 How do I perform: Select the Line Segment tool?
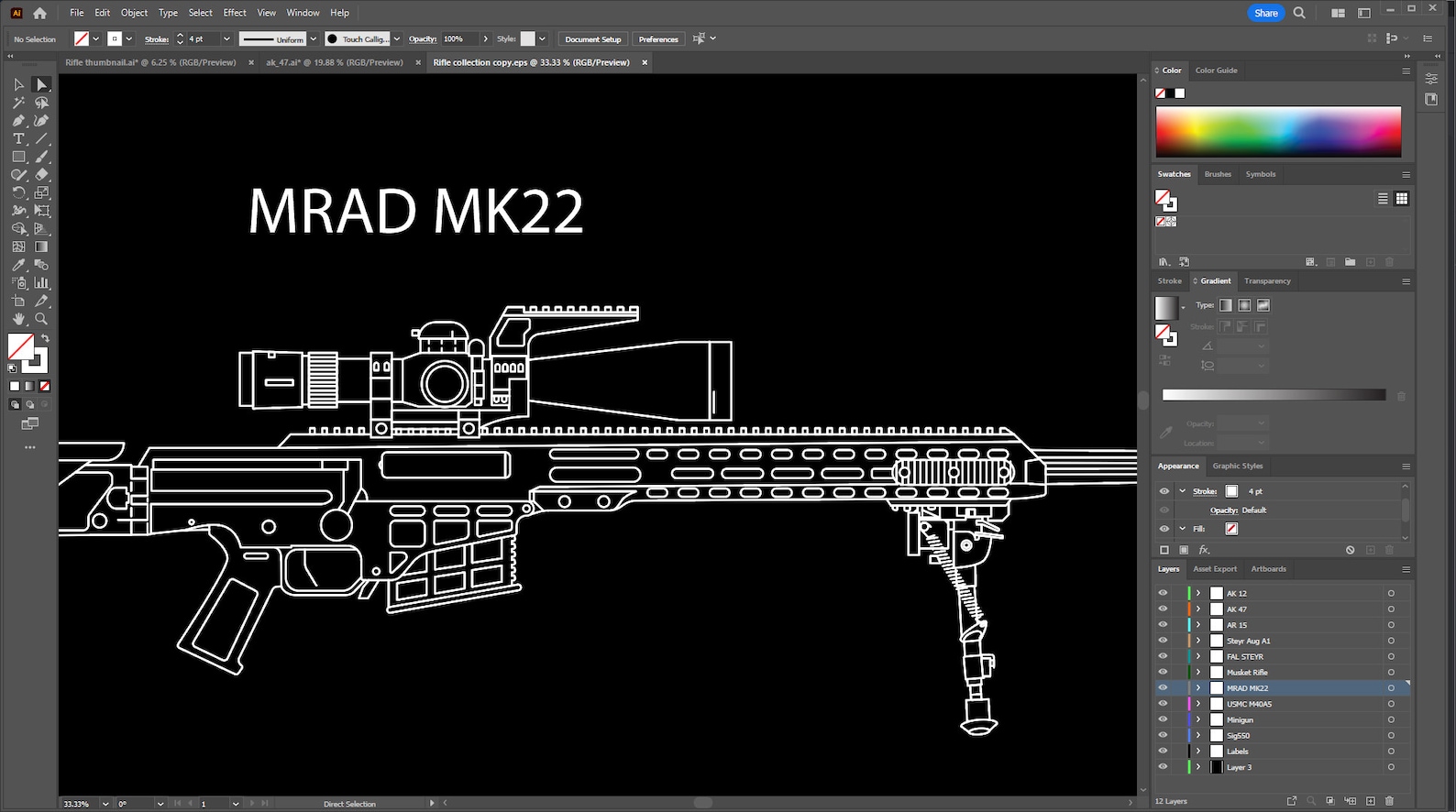point(41,138)
